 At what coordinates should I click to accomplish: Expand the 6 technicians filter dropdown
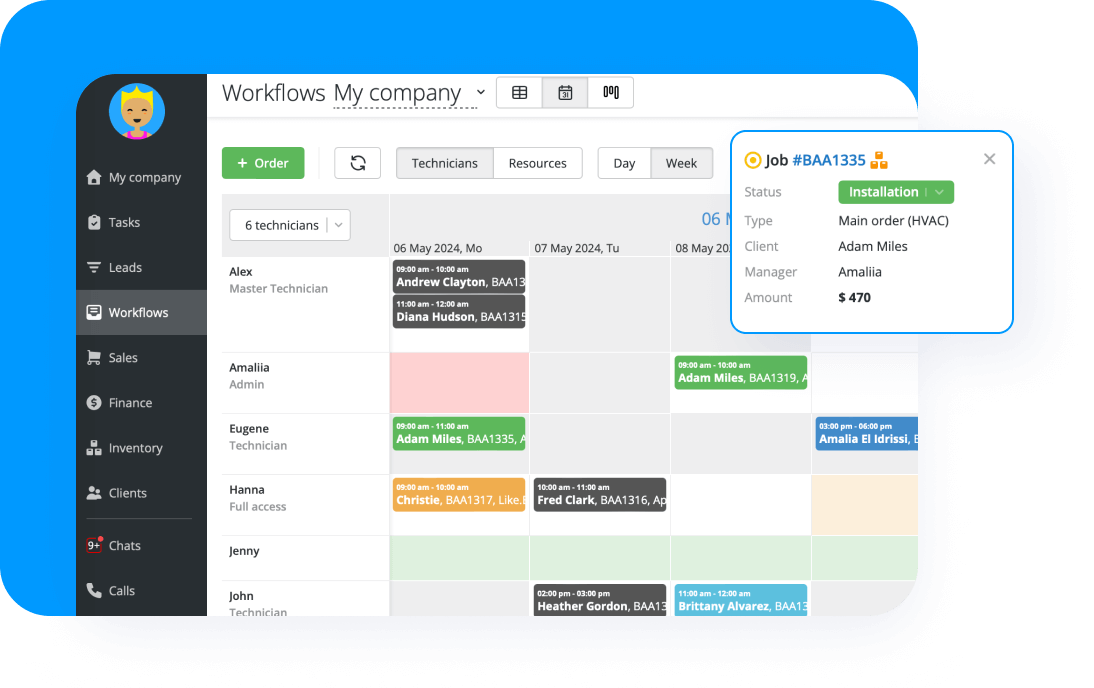tap(290, 225)
